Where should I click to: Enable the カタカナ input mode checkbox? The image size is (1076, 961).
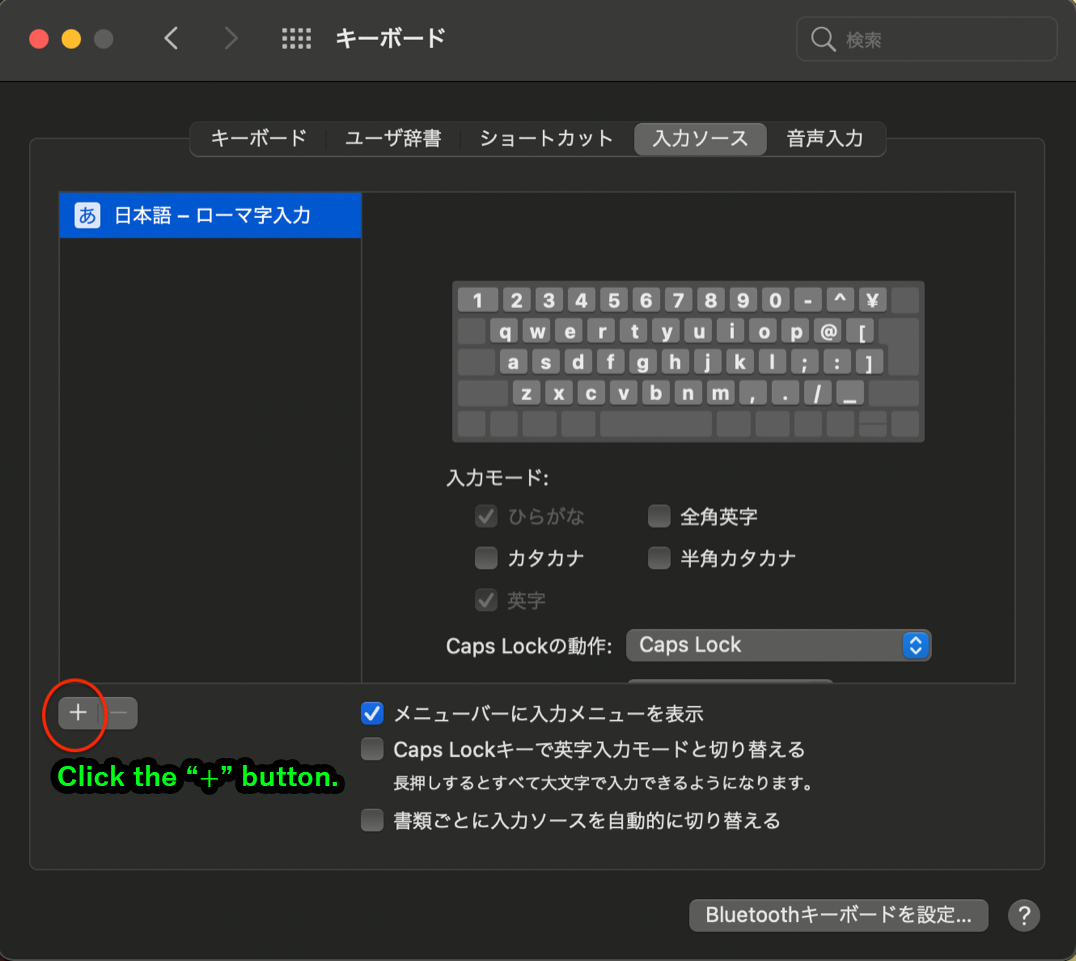tap(486, 558)
